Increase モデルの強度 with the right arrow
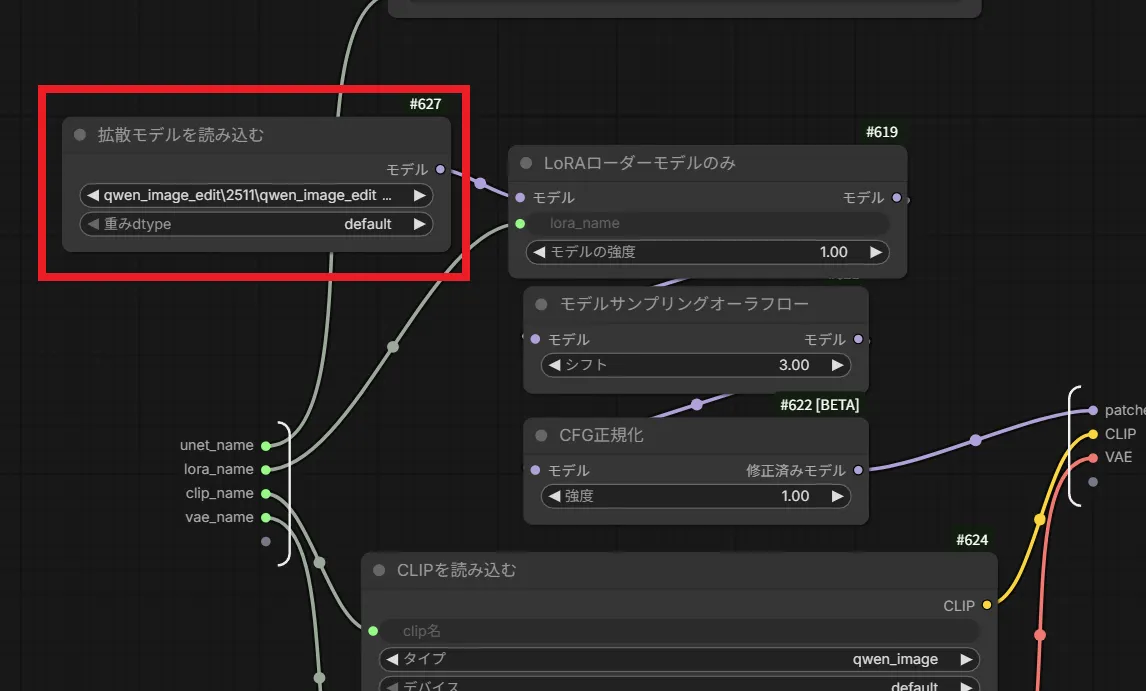 (875, 252)
